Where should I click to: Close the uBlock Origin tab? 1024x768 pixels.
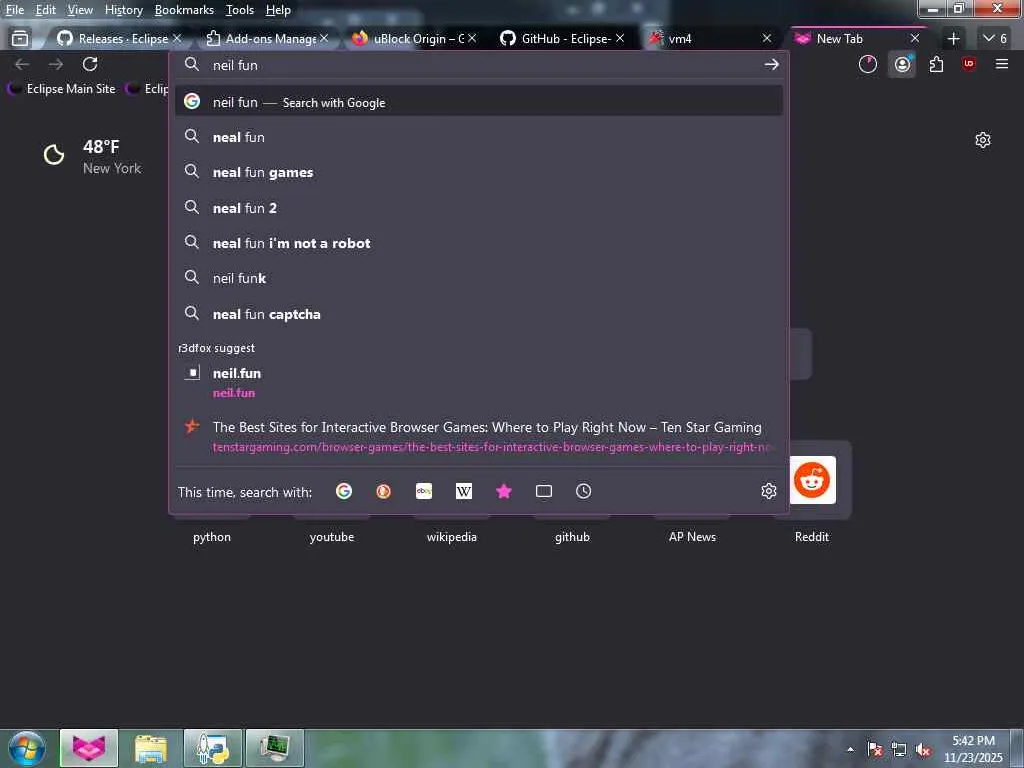click(x=472, y=39)
